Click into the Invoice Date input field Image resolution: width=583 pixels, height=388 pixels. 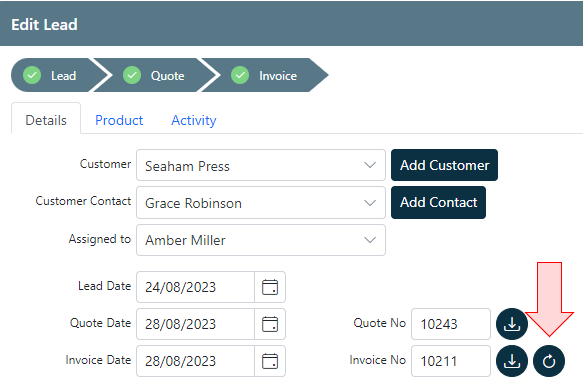pyautogui.click(x=196, y=361)
